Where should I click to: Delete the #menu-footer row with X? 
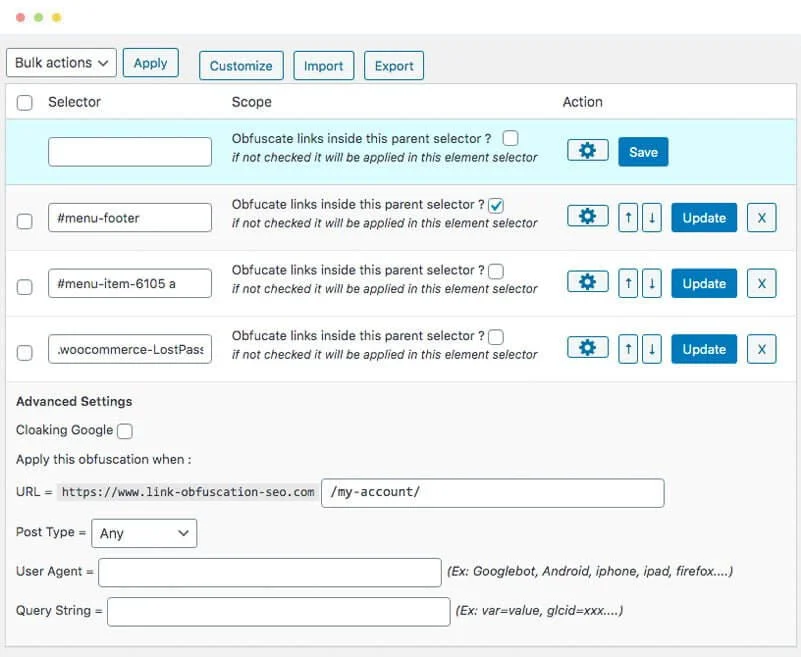coord(761,218)
